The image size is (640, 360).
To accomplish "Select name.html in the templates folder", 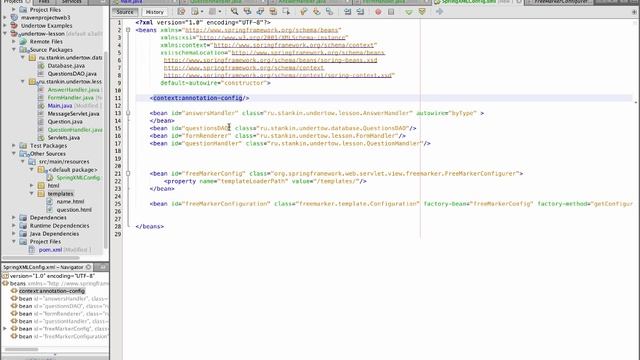I will pyautogui.click(x=70, y=202).
